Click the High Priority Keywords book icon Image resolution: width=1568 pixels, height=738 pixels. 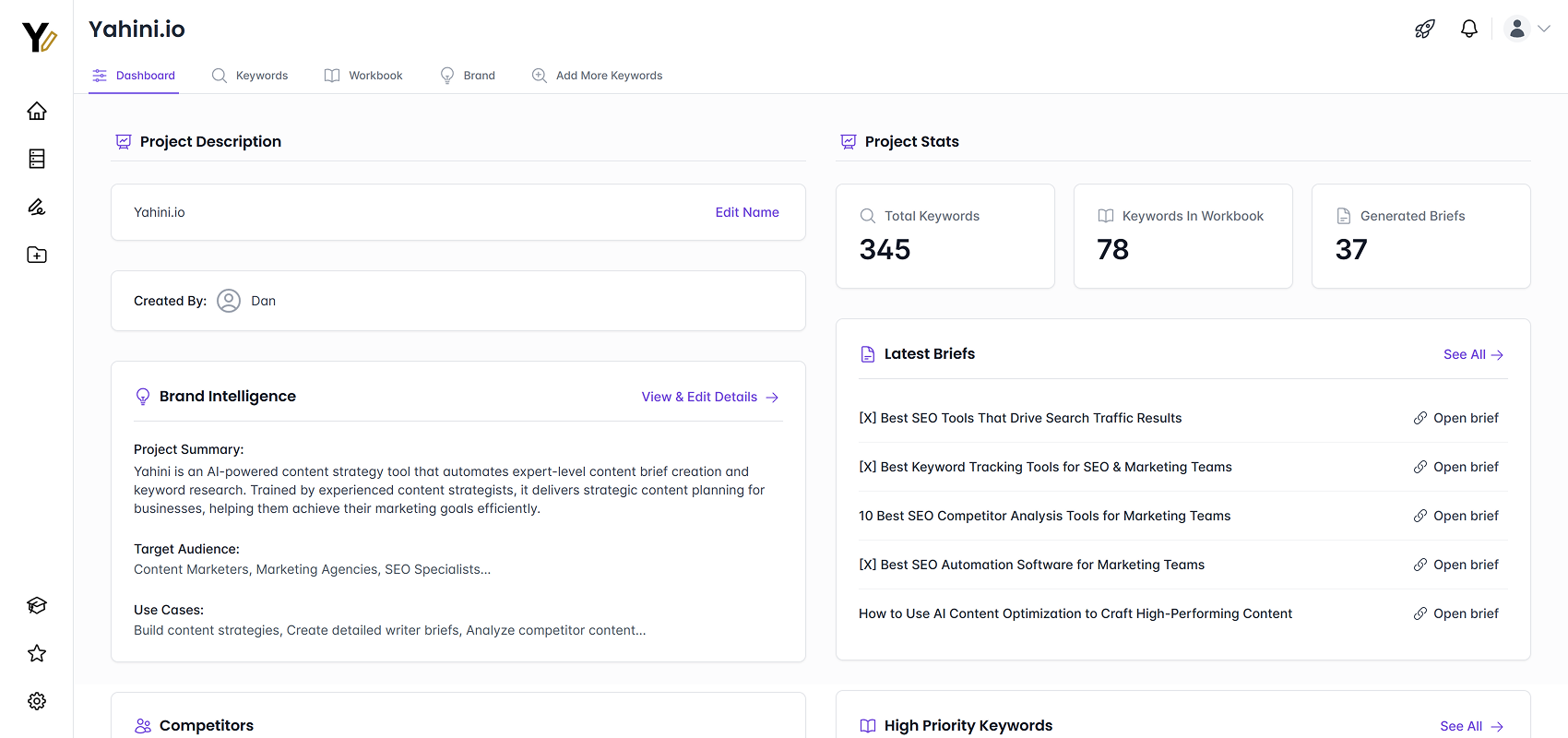click(x=868, y=726)
